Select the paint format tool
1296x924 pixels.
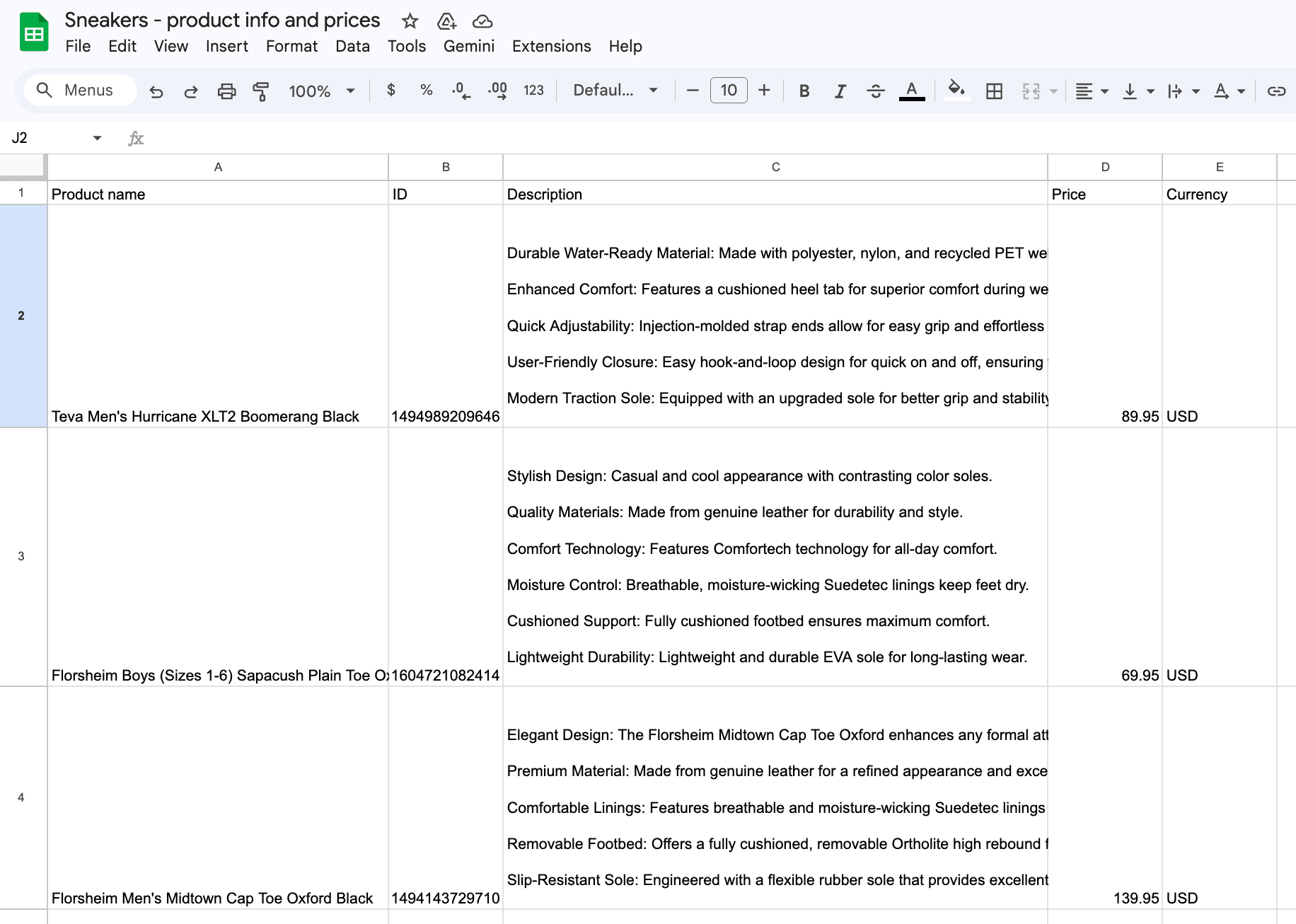coord(261,91)
